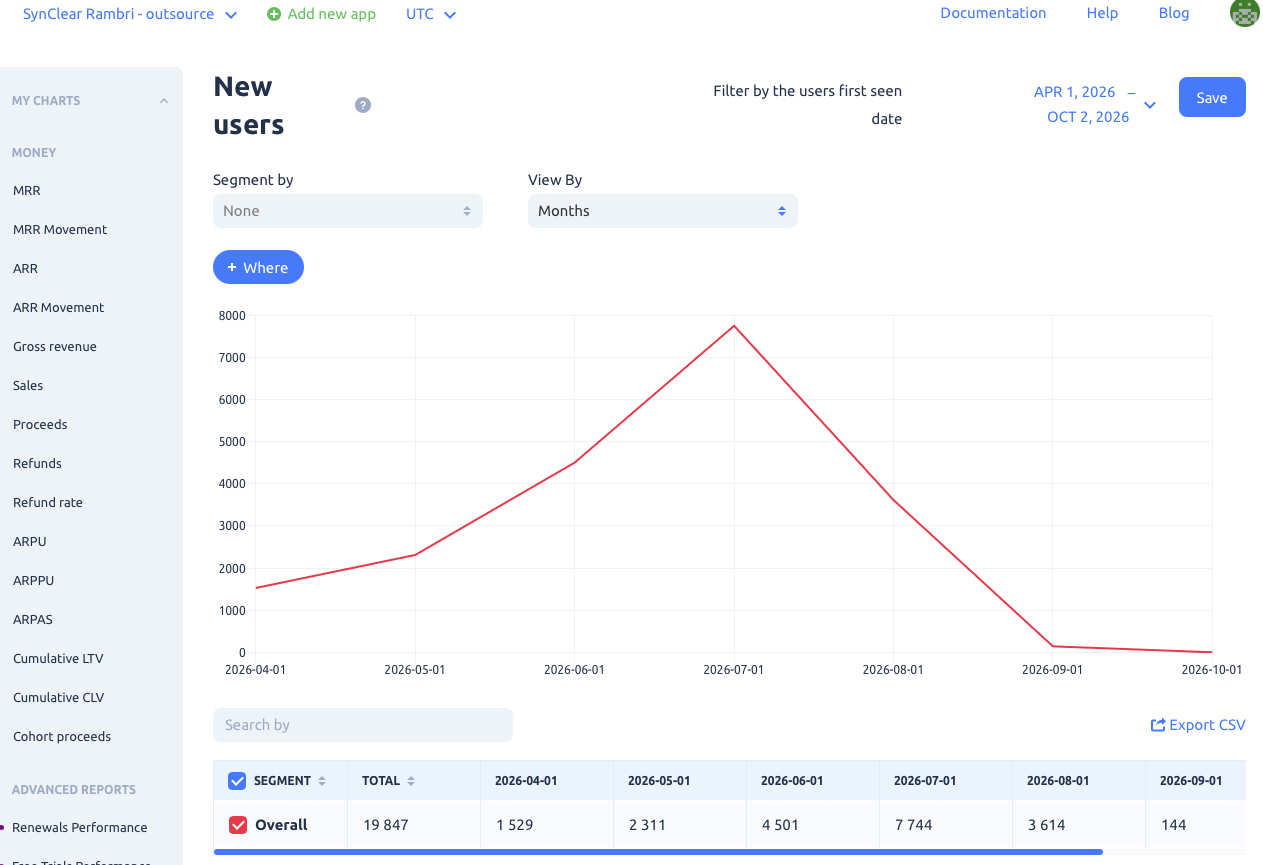Viewport: 1263px width, 865px height.
Task: Sort by the SEGMENT column arrows
Action: coord(322,781)
